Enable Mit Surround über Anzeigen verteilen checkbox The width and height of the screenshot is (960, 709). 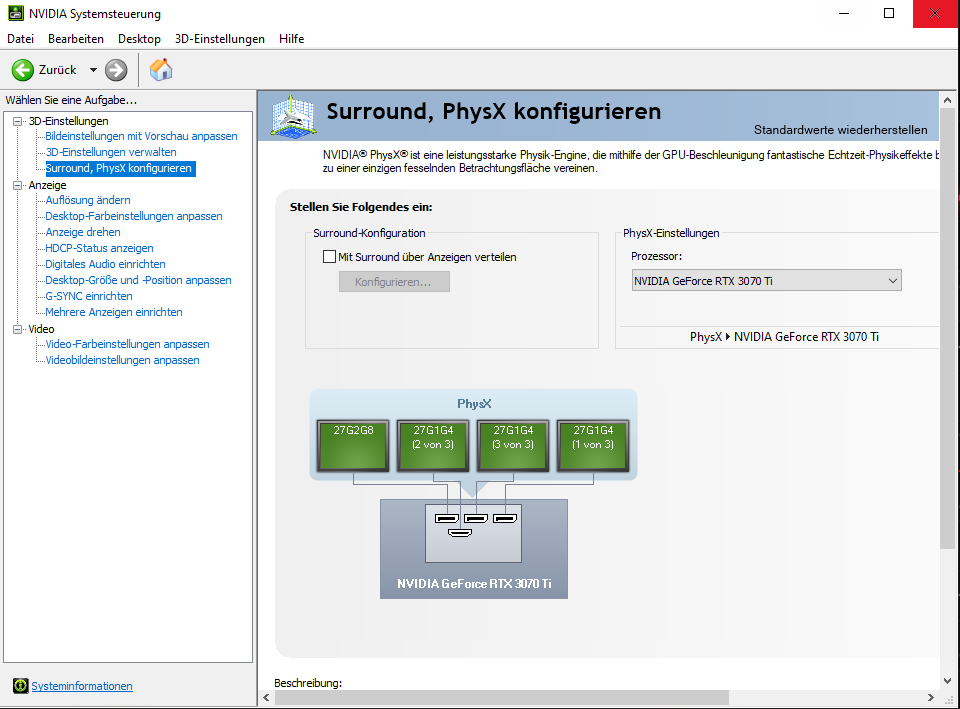(329, 257)
